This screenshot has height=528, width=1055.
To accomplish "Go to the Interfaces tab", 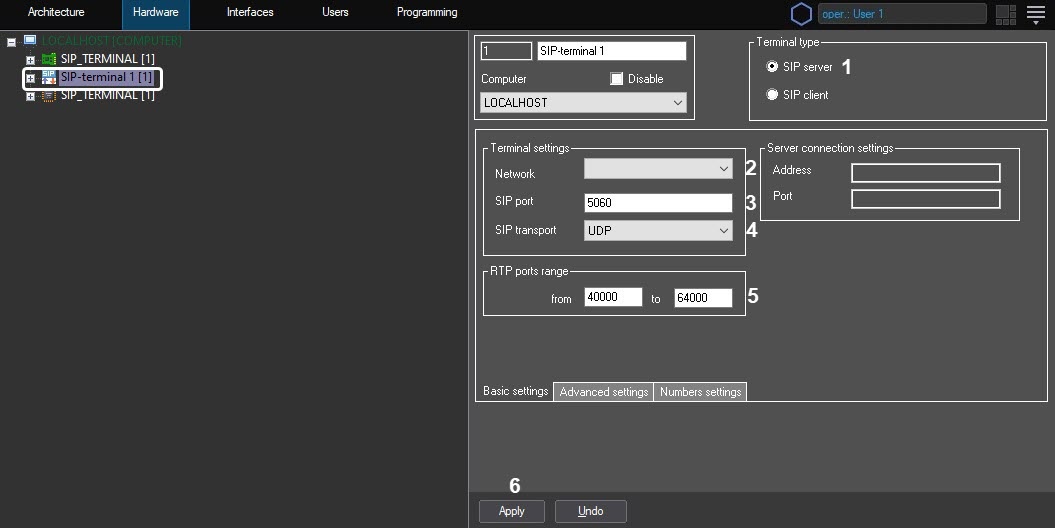I will coord(250,13).
